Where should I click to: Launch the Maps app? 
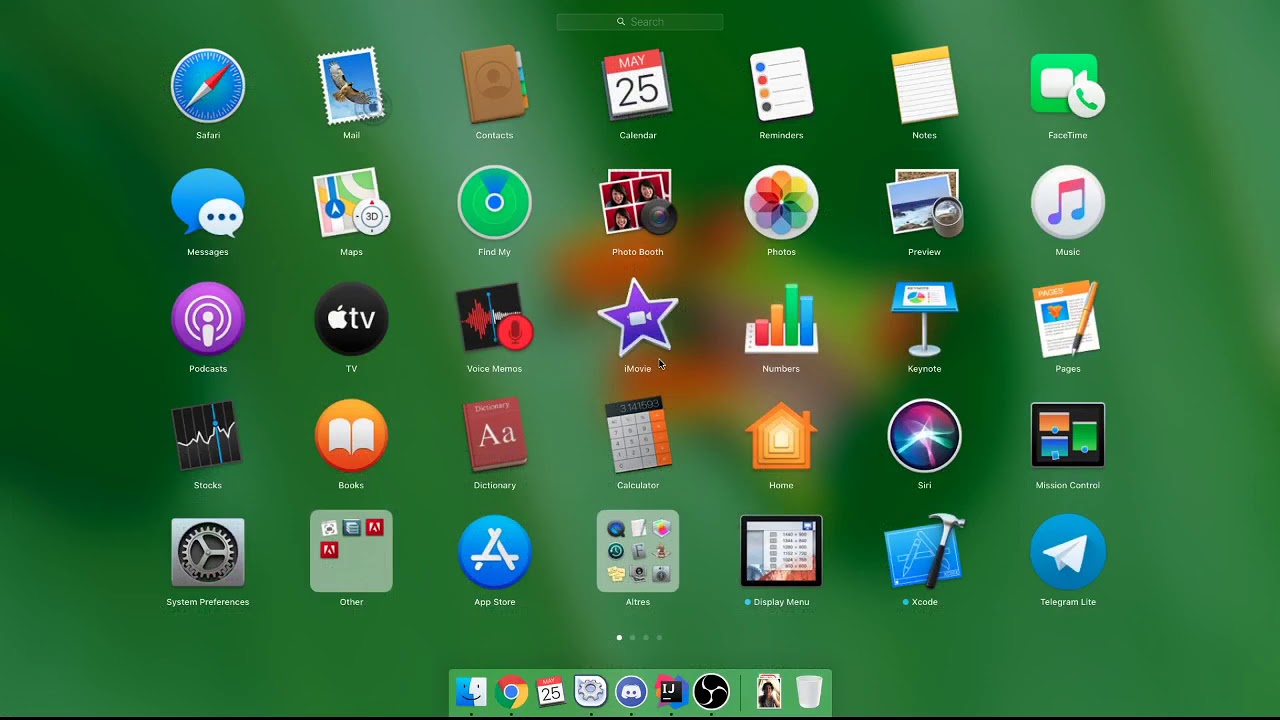click(351, 203)
